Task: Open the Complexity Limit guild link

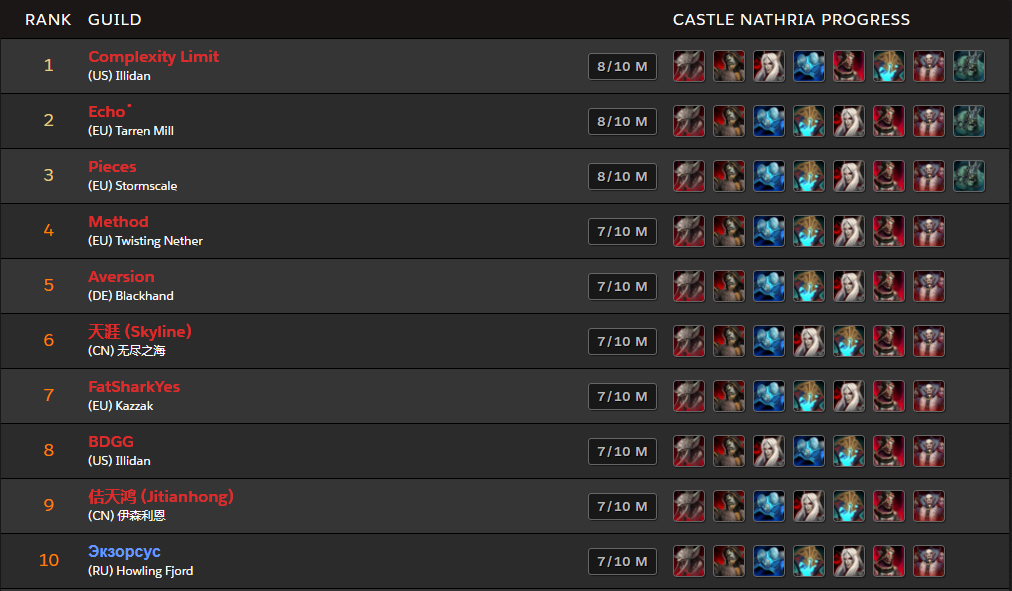Action: point(154,57)
